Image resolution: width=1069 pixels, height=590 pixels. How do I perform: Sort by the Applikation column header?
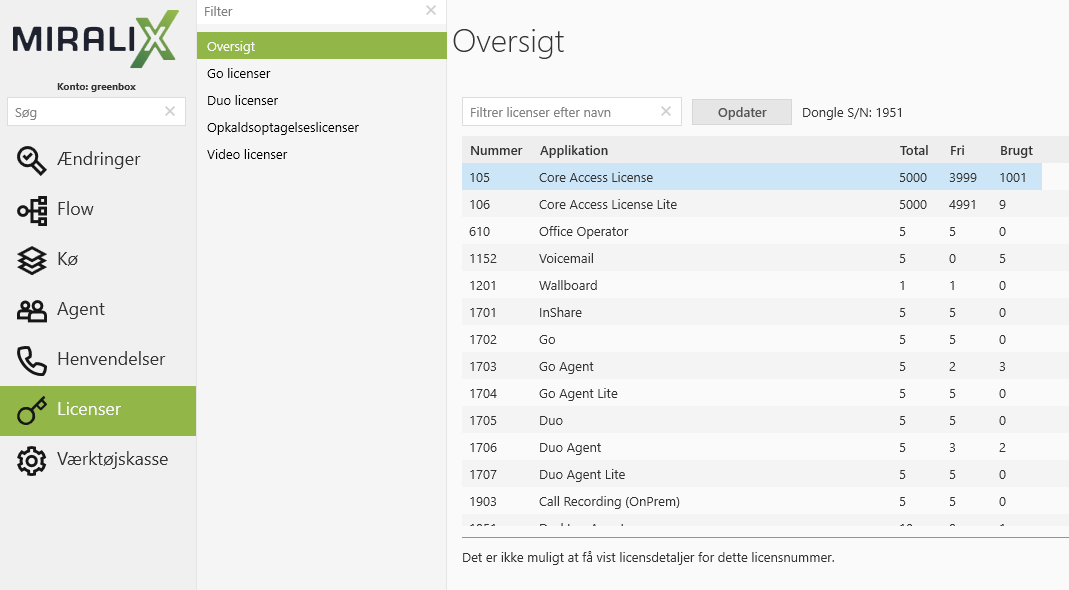[573, 151]
